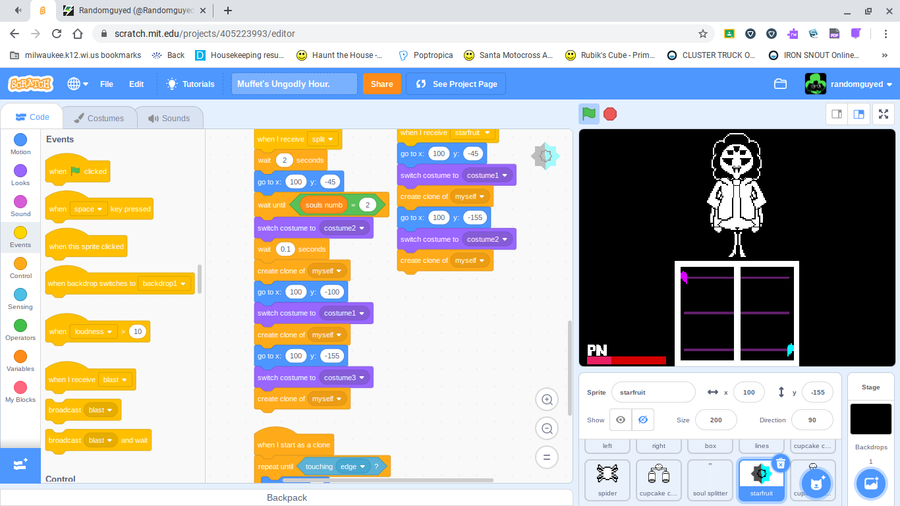Viewport: 900px width, 506px height.
Task: Select the Sound block category
Action: click(20, 206)
